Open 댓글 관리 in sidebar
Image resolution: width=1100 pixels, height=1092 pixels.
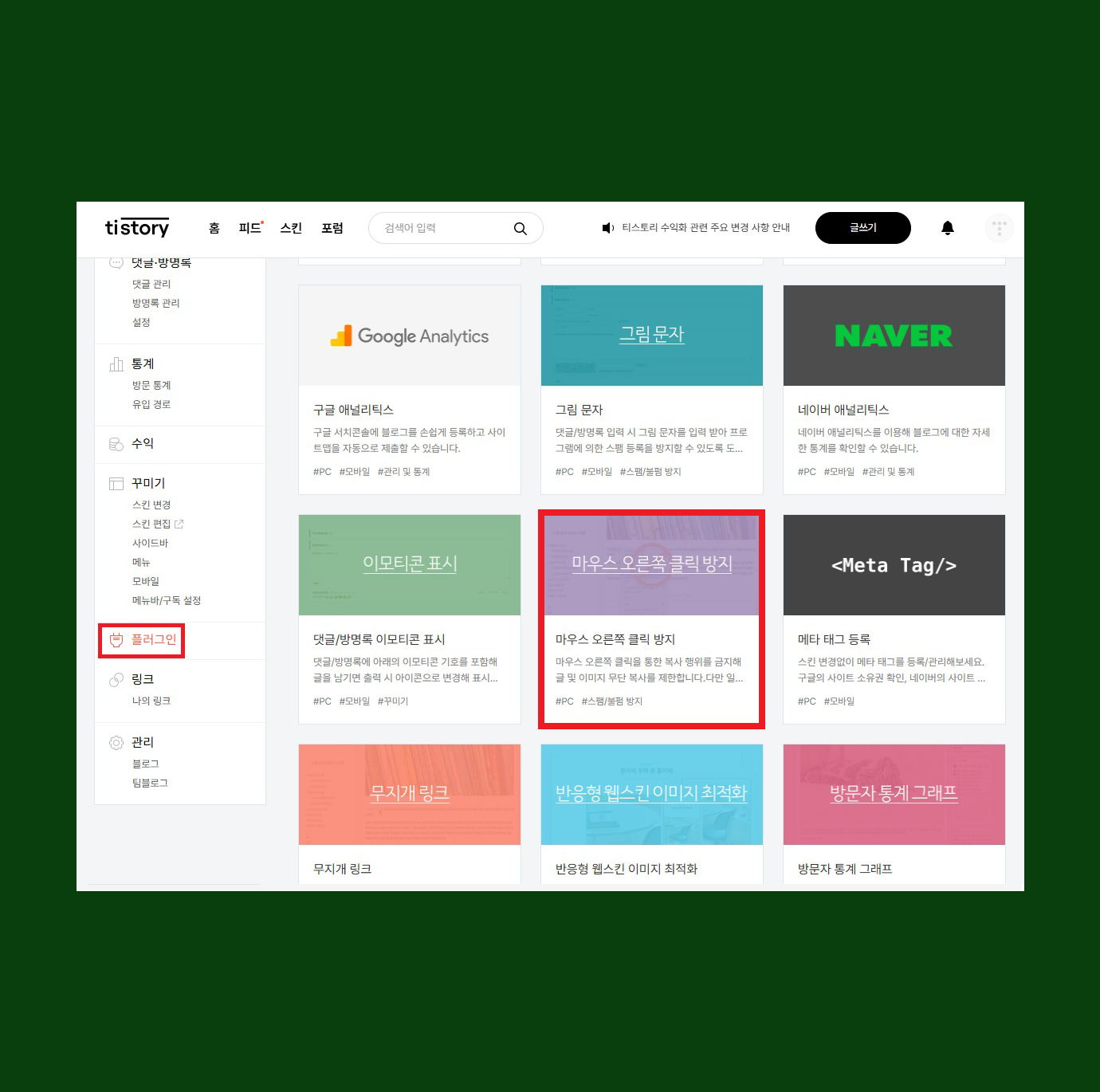pos(151,285)
